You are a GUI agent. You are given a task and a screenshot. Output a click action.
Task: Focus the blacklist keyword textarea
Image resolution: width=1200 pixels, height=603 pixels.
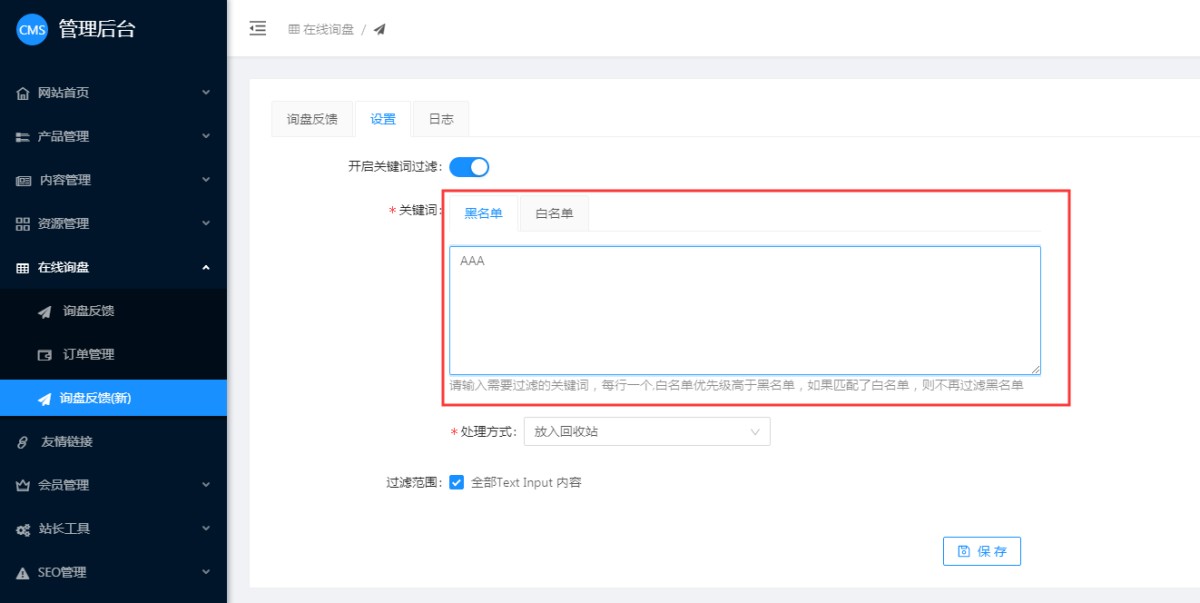tap(745, 310)
